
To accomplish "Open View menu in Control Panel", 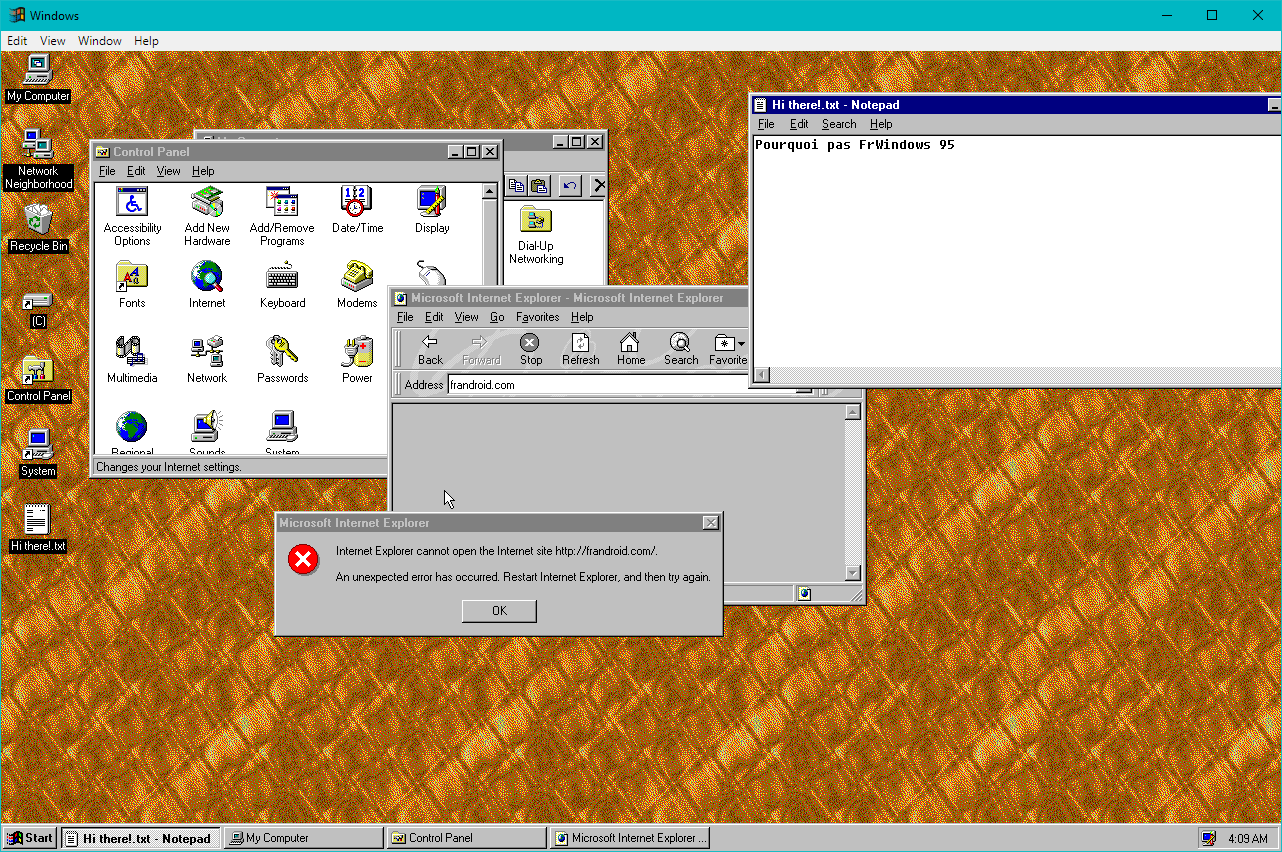I will pos(169,171).
